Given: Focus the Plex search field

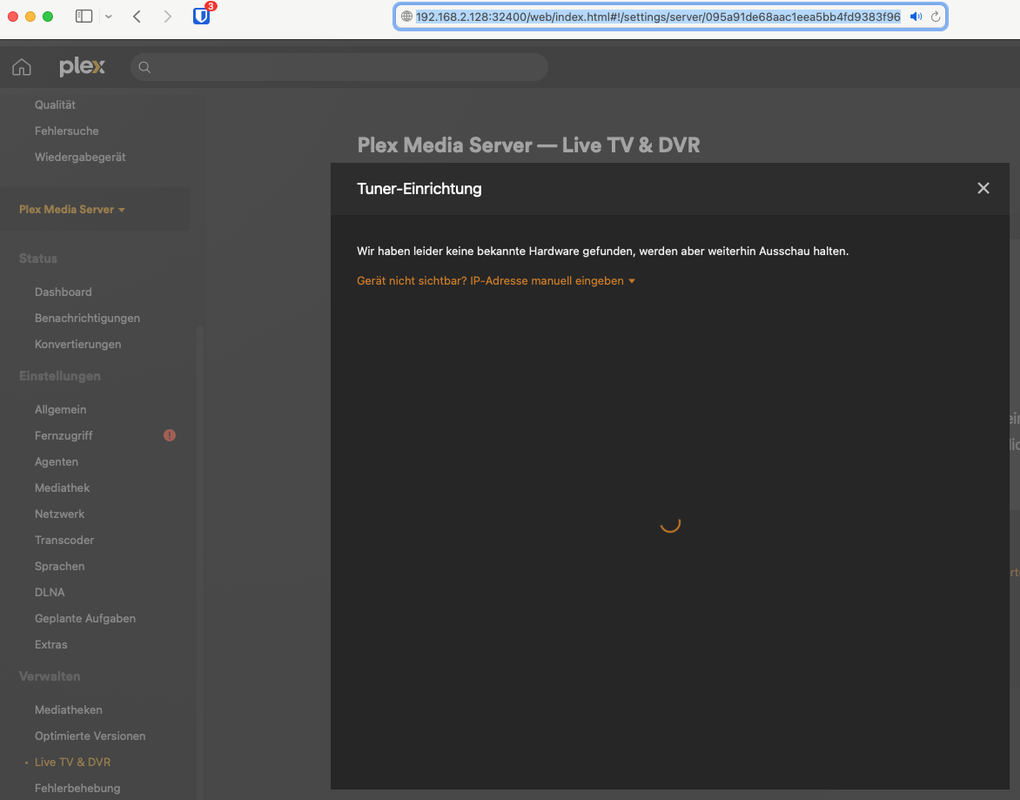Looking at the screenshot, I should pyautogui.click(x=339, y=67).
